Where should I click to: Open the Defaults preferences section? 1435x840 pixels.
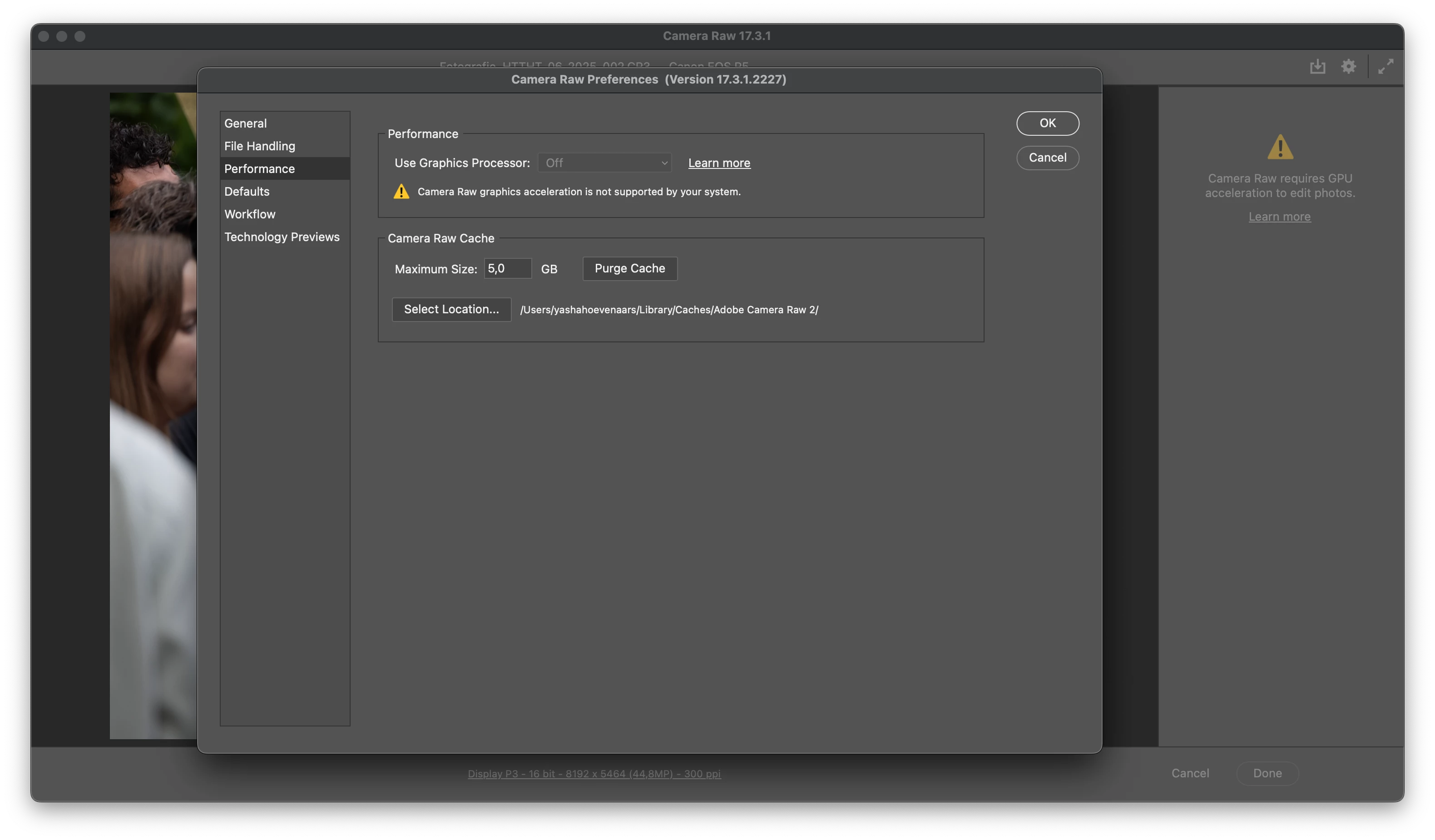pos(247,192)
